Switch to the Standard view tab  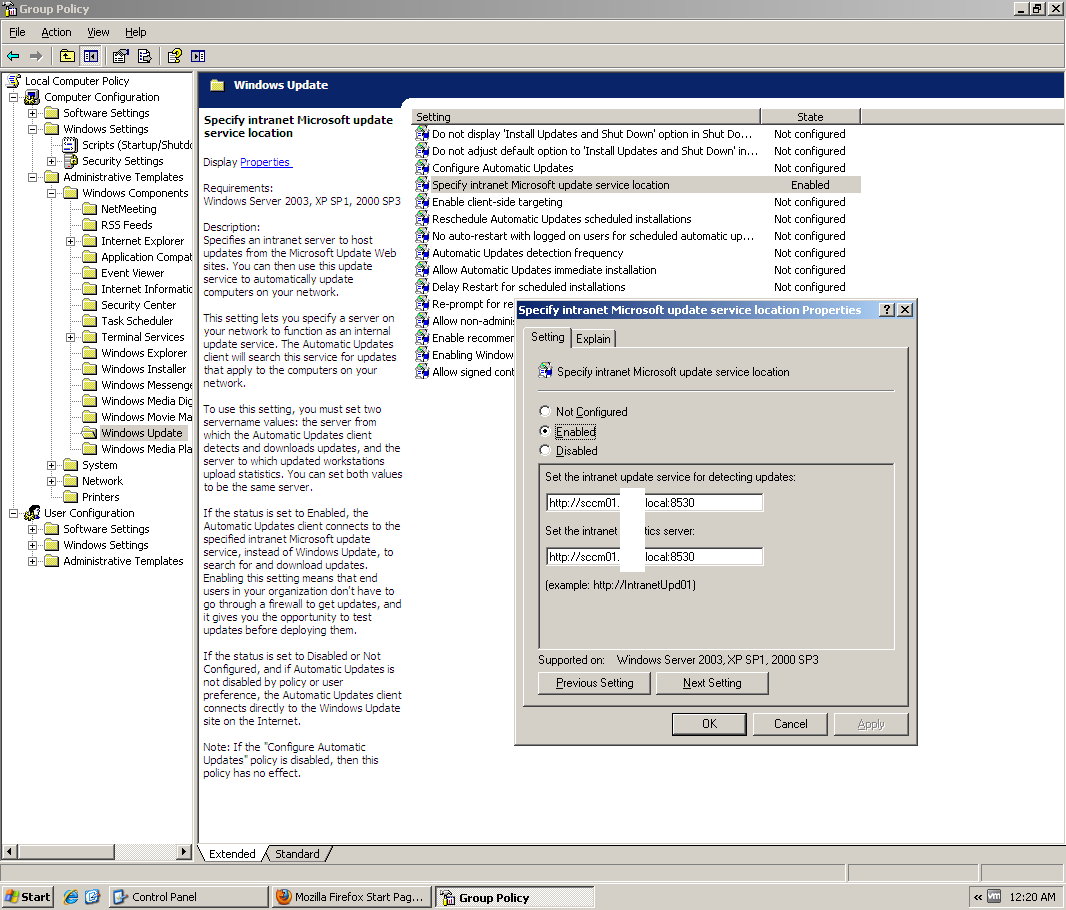point(297,854)
